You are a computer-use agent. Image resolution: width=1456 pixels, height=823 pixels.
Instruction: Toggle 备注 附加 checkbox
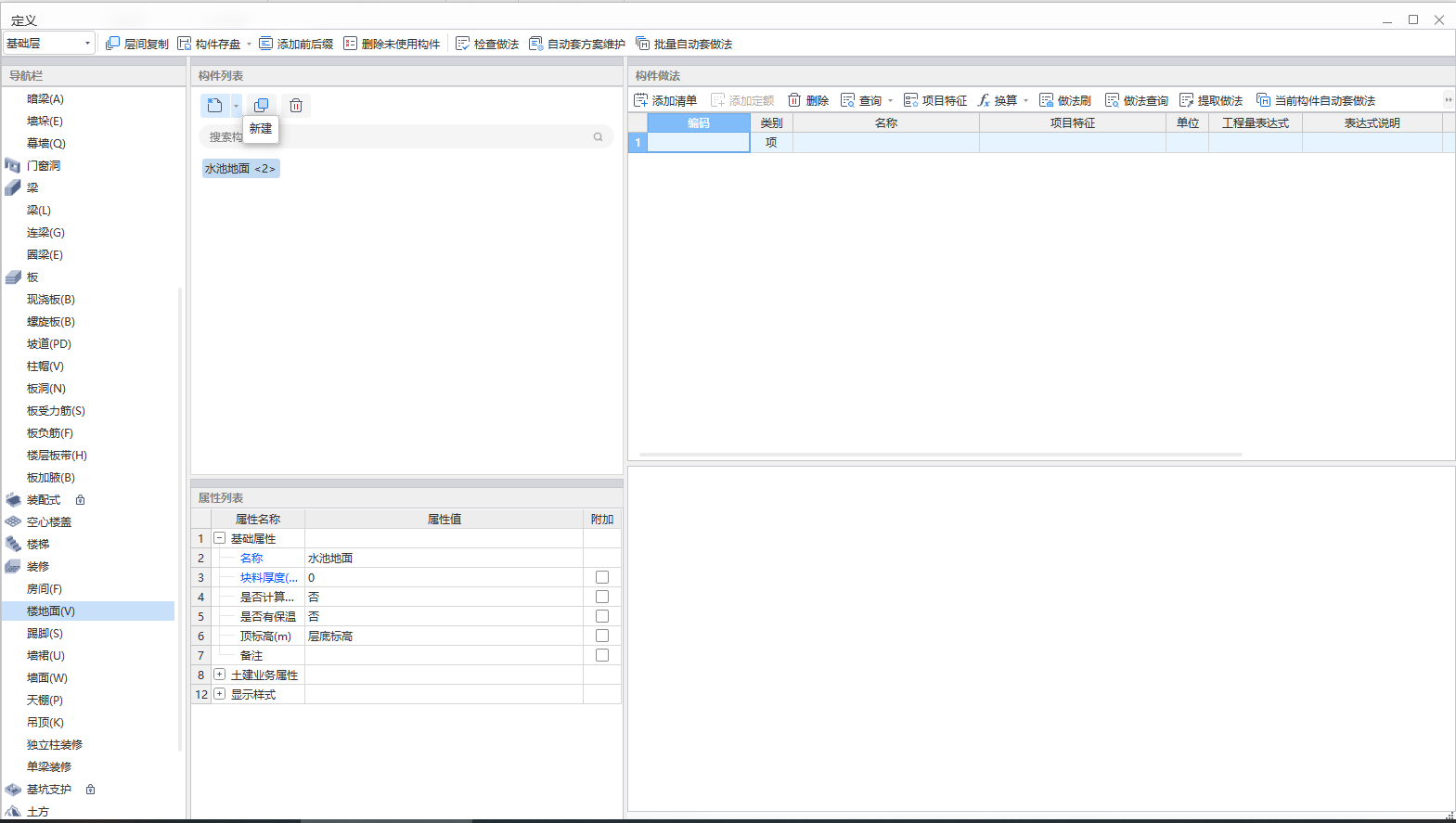(x=602, y=655)
